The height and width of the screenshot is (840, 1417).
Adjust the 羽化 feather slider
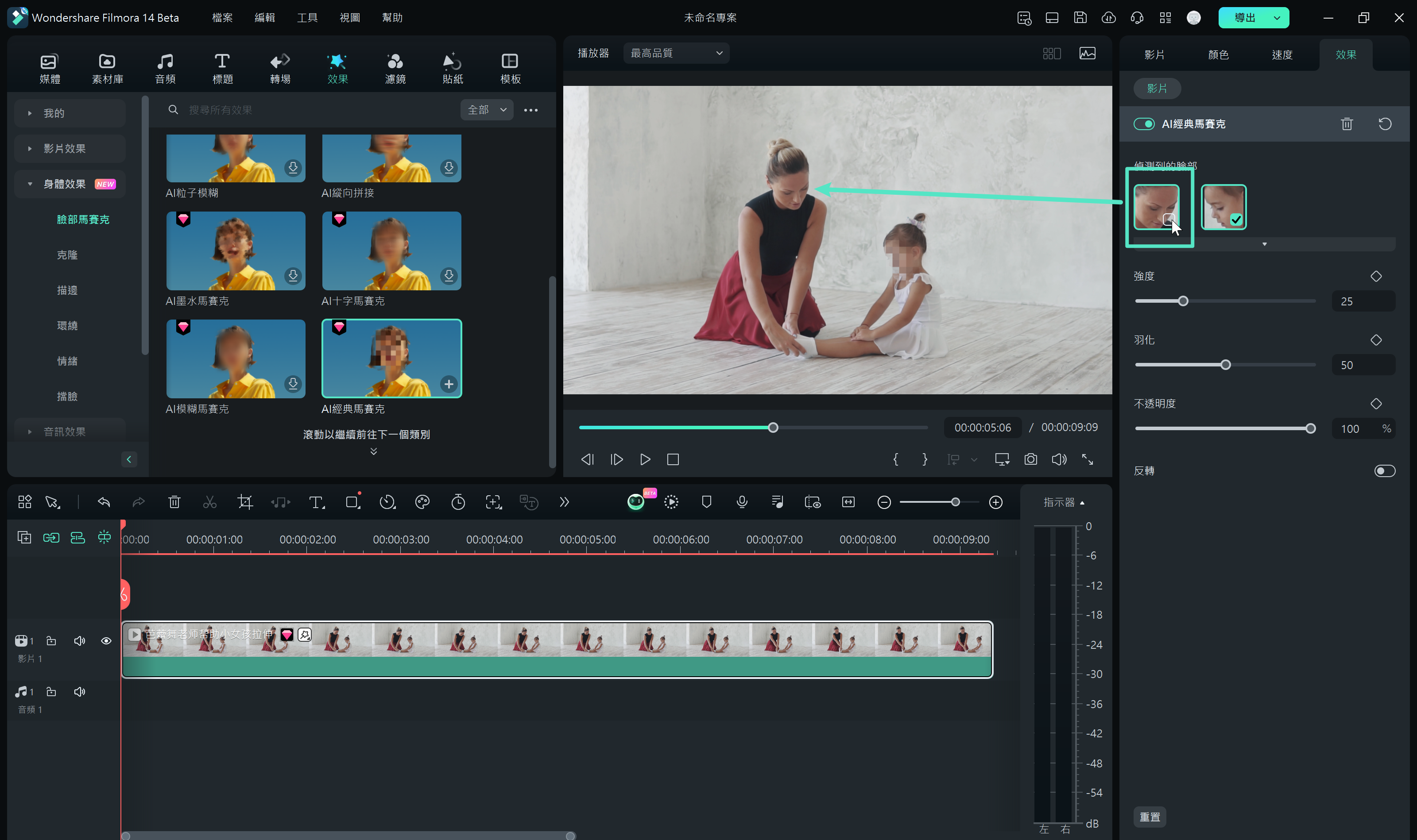(1225, 365)
